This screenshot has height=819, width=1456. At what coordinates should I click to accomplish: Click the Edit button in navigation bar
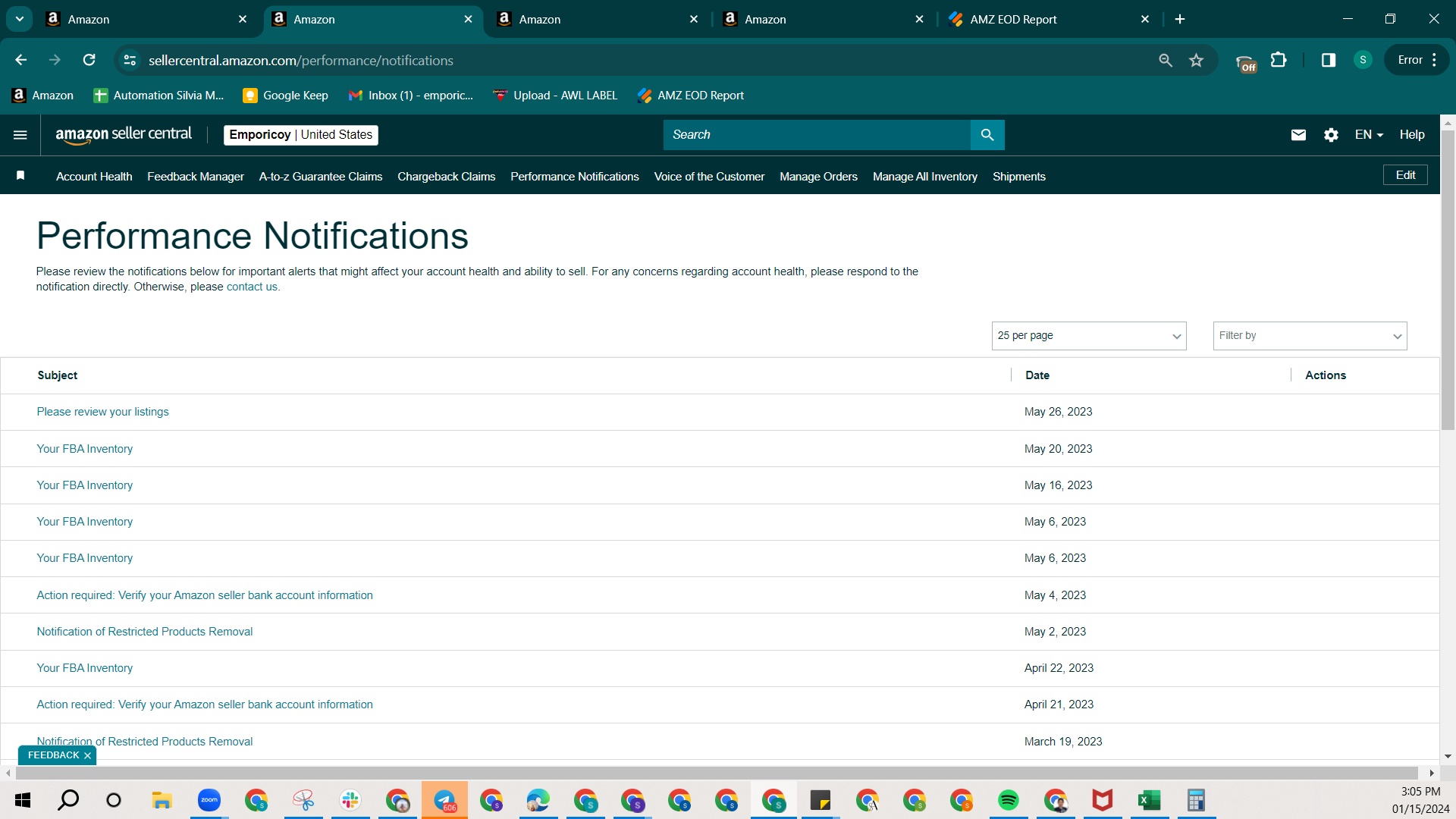(x=1405, y=175)
